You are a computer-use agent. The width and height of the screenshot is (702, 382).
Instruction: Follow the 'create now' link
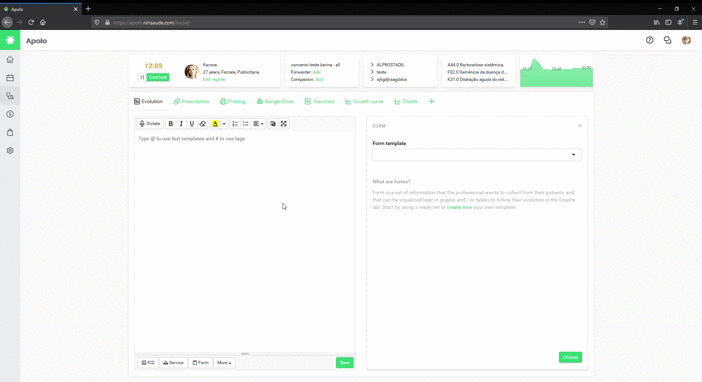[459, 207]
